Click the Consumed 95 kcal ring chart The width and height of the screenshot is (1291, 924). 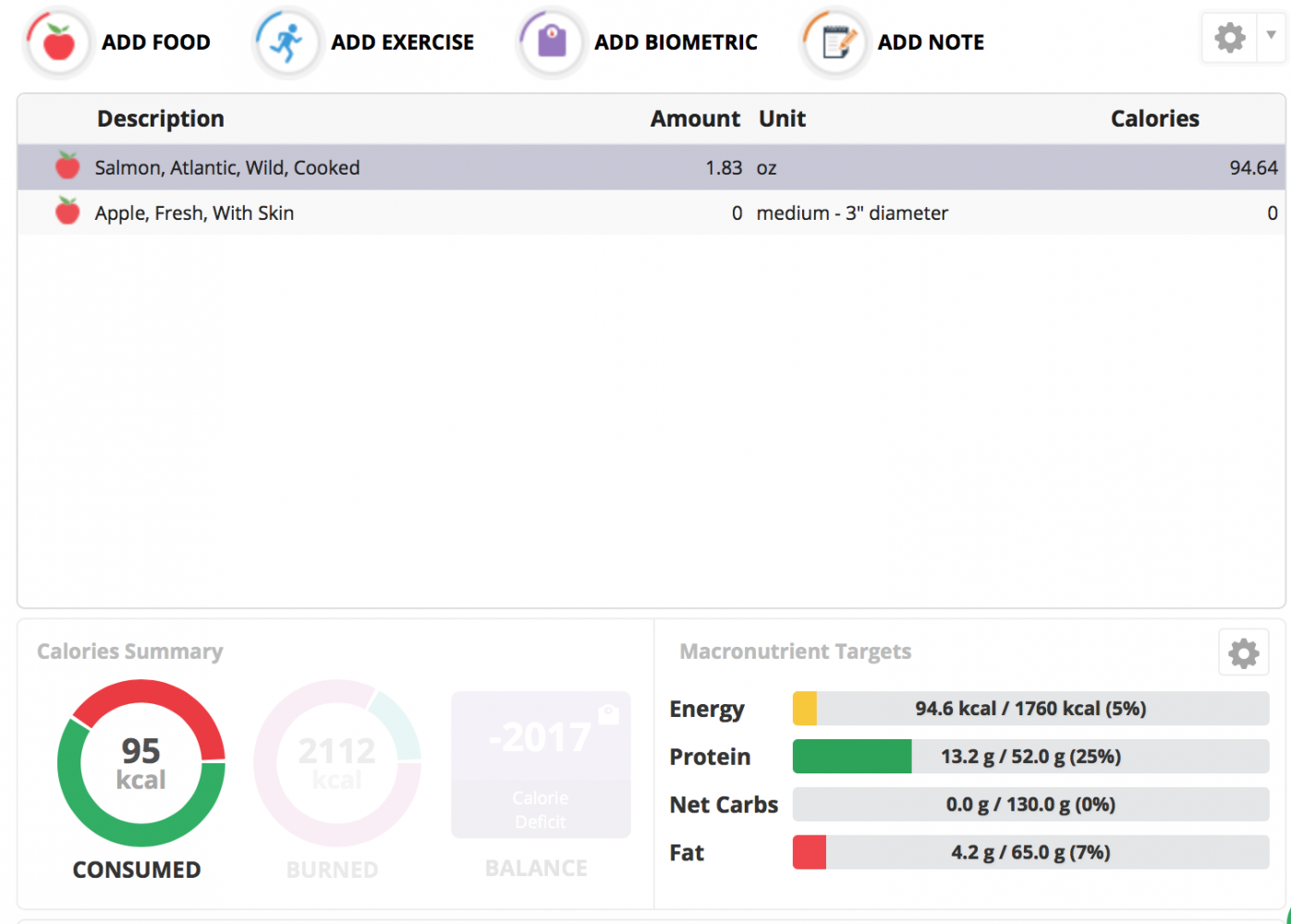tap(141, 763)
